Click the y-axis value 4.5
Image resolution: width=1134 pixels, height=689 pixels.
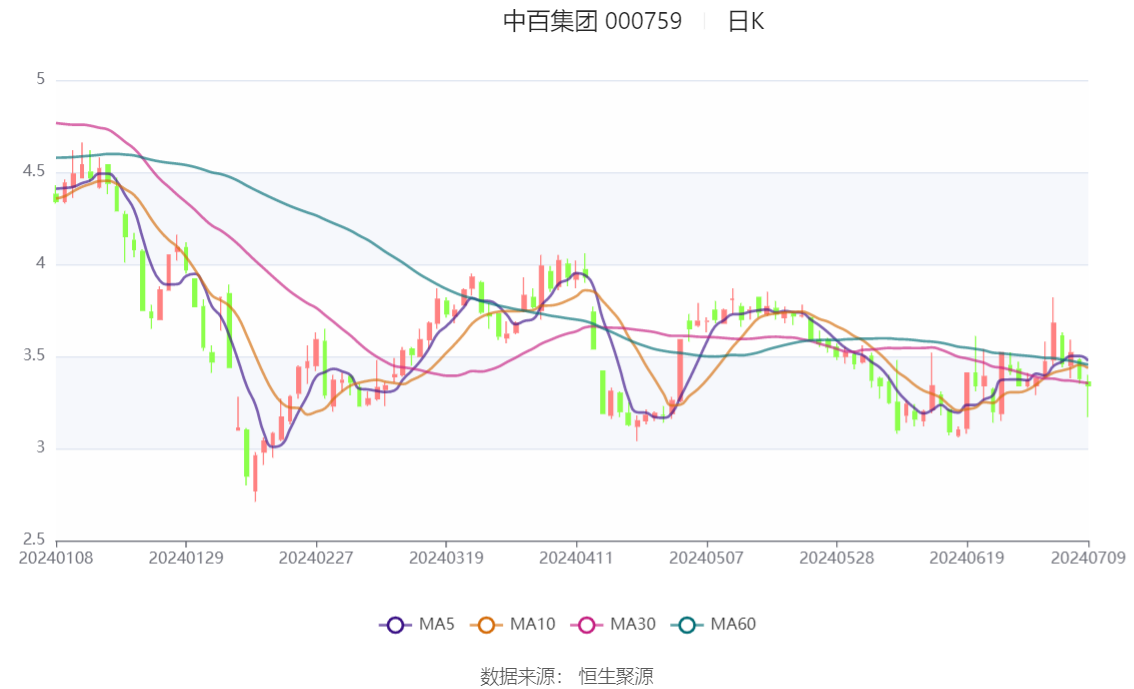tap(34, 171)
